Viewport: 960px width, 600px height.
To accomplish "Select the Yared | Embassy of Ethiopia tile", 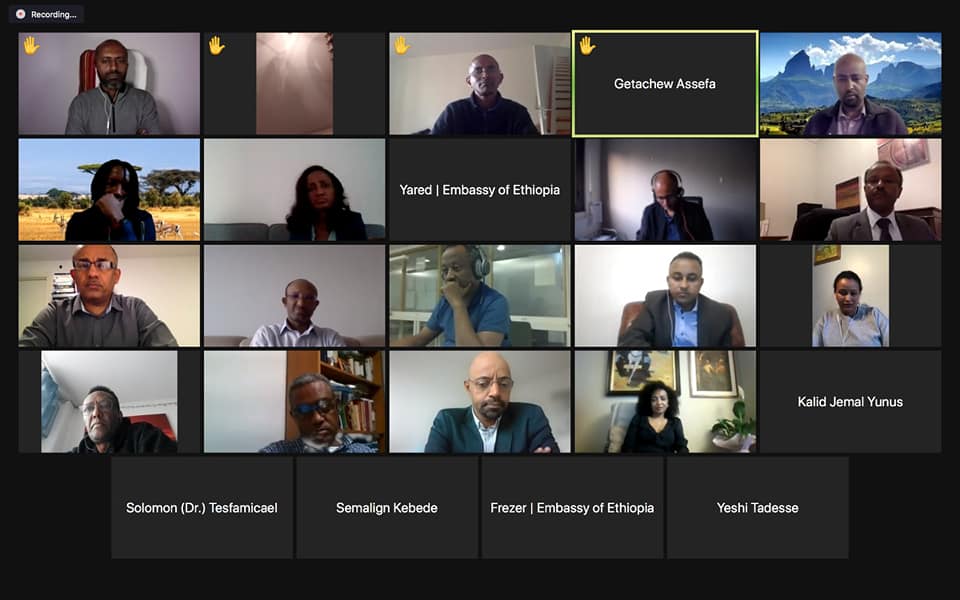I will [x=479, y=190].
